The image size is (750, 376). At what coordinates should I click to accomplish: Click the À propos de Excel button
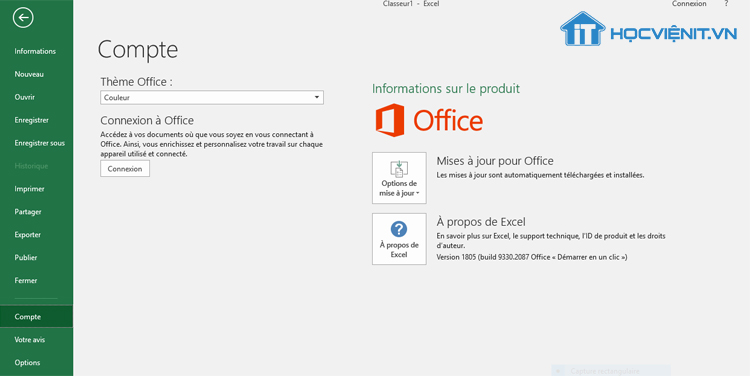pos(399,239)
